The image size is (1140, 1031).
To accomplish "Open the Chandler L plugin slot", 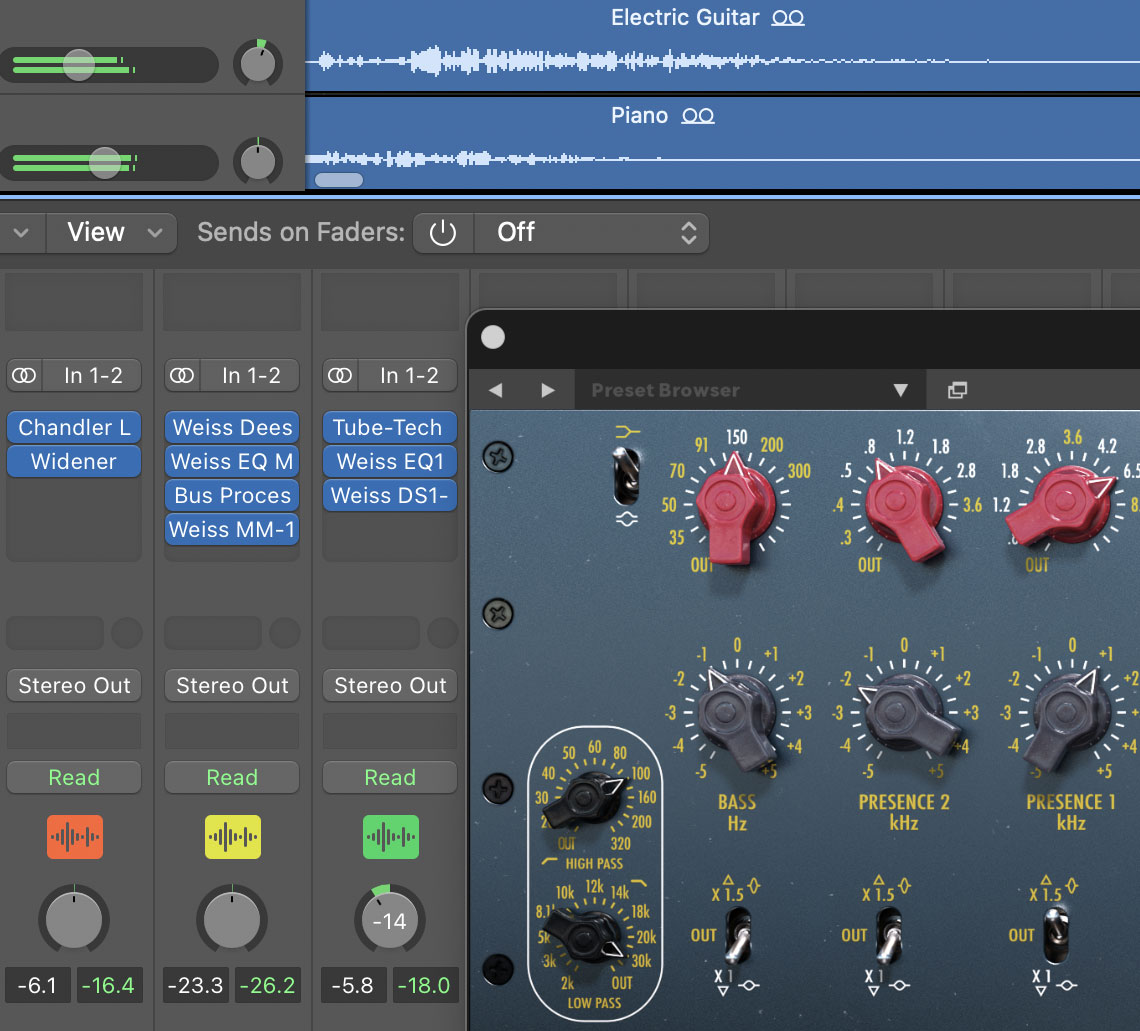I will tap(74, 428).
